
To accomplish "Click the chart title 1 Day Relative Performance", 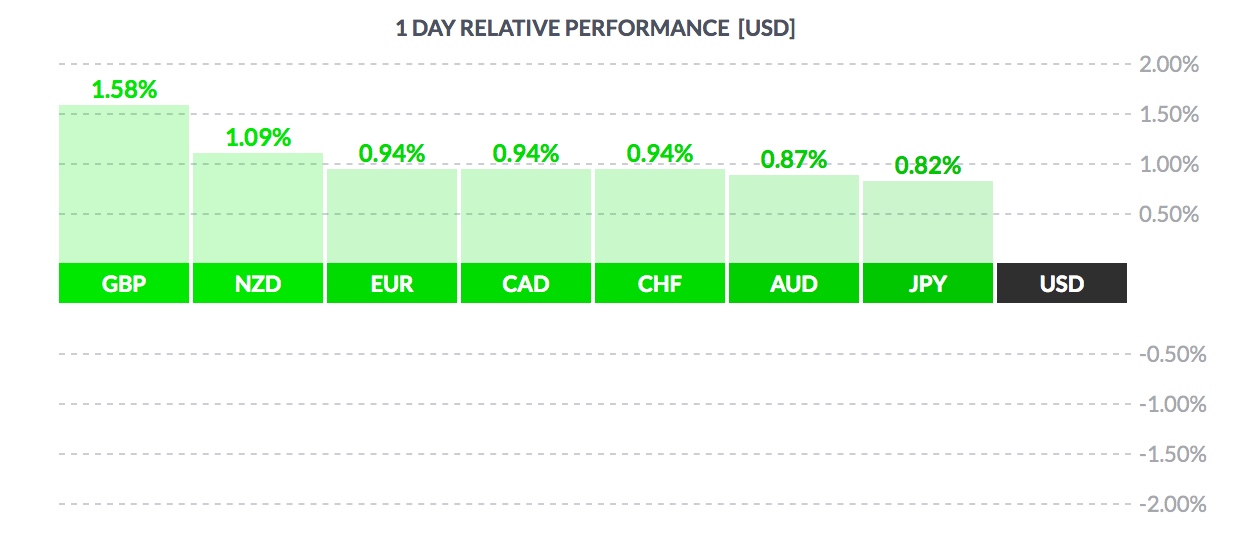I will click(595, 29).
